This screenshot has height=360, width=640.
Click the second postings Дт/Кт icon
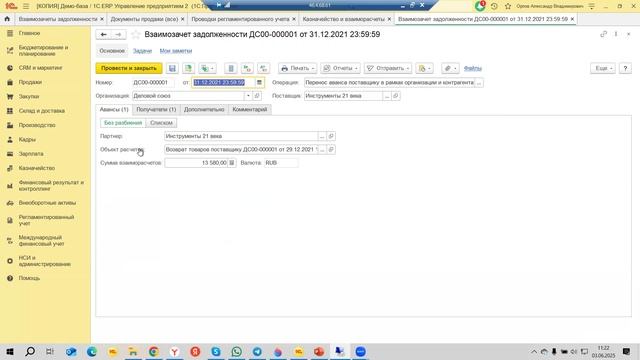263,68
